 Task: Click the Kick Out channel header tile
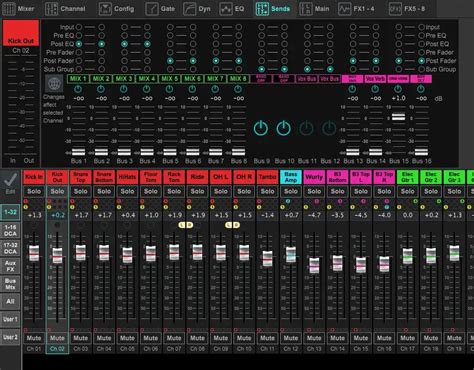click(x=21, y=33)
